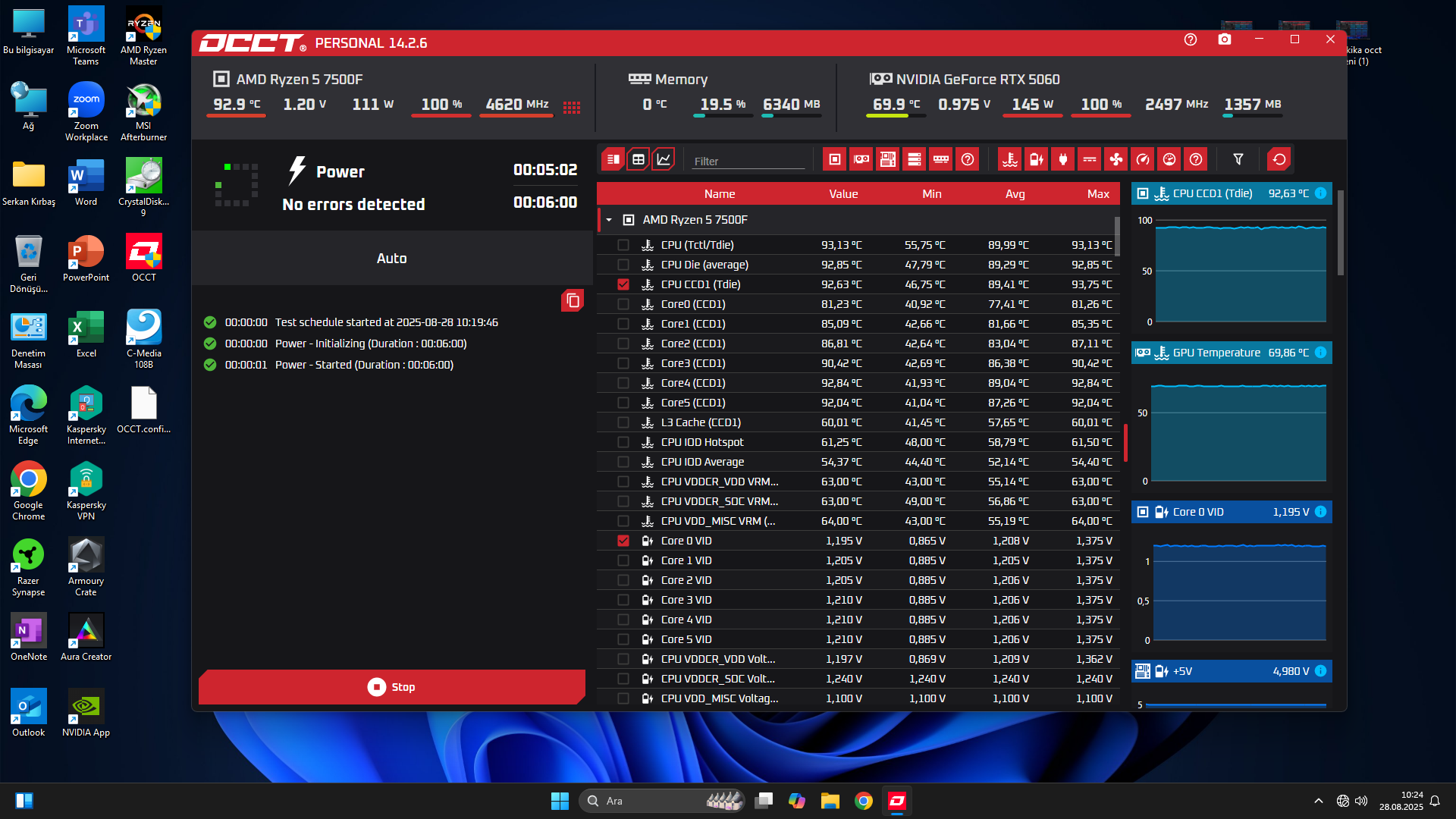
Task: Enable the L3 Cache (CCD1) checkbox
Action: coord(623,422)
